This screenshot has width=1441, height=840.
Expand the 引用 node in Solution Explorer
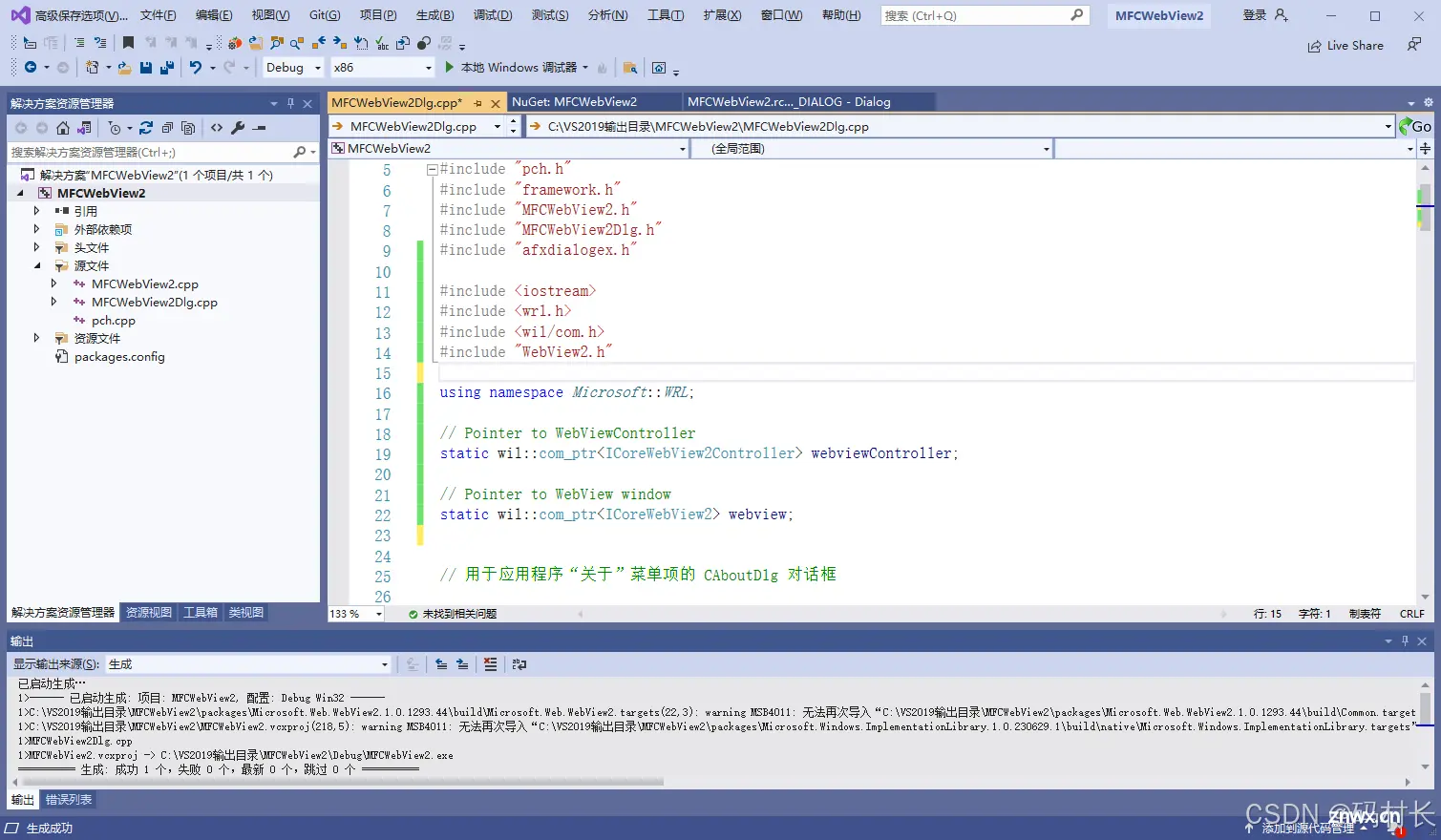(37, 211)
